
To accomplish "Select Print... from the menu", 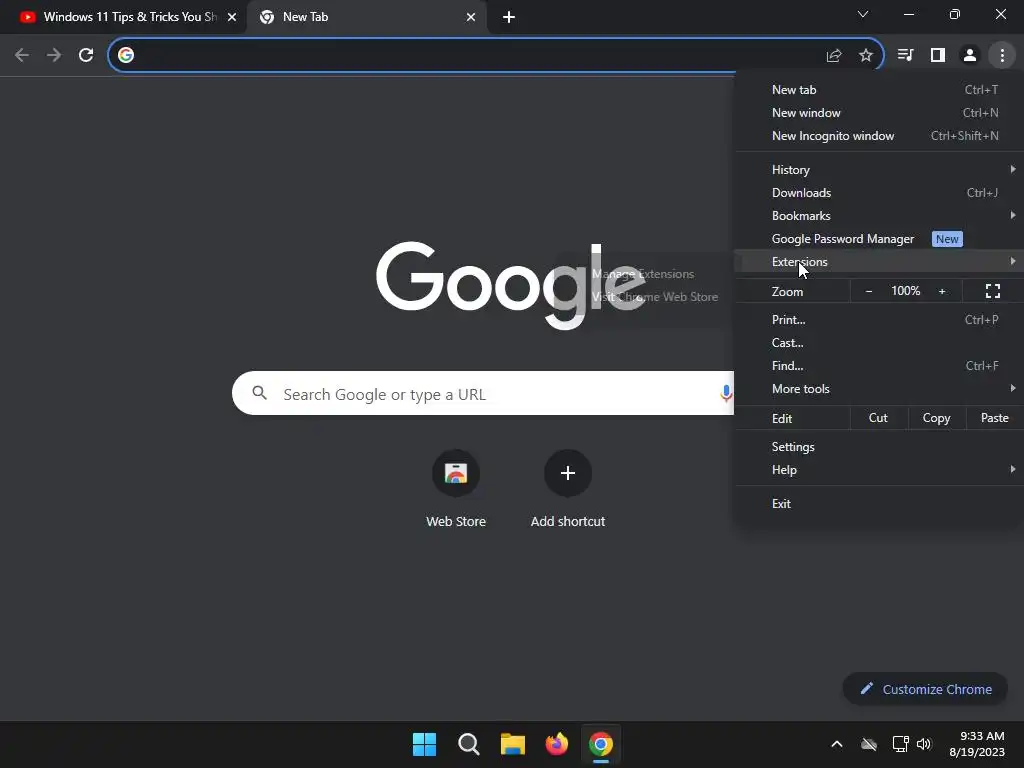I will pyautogui.click(x=879, y=319).
